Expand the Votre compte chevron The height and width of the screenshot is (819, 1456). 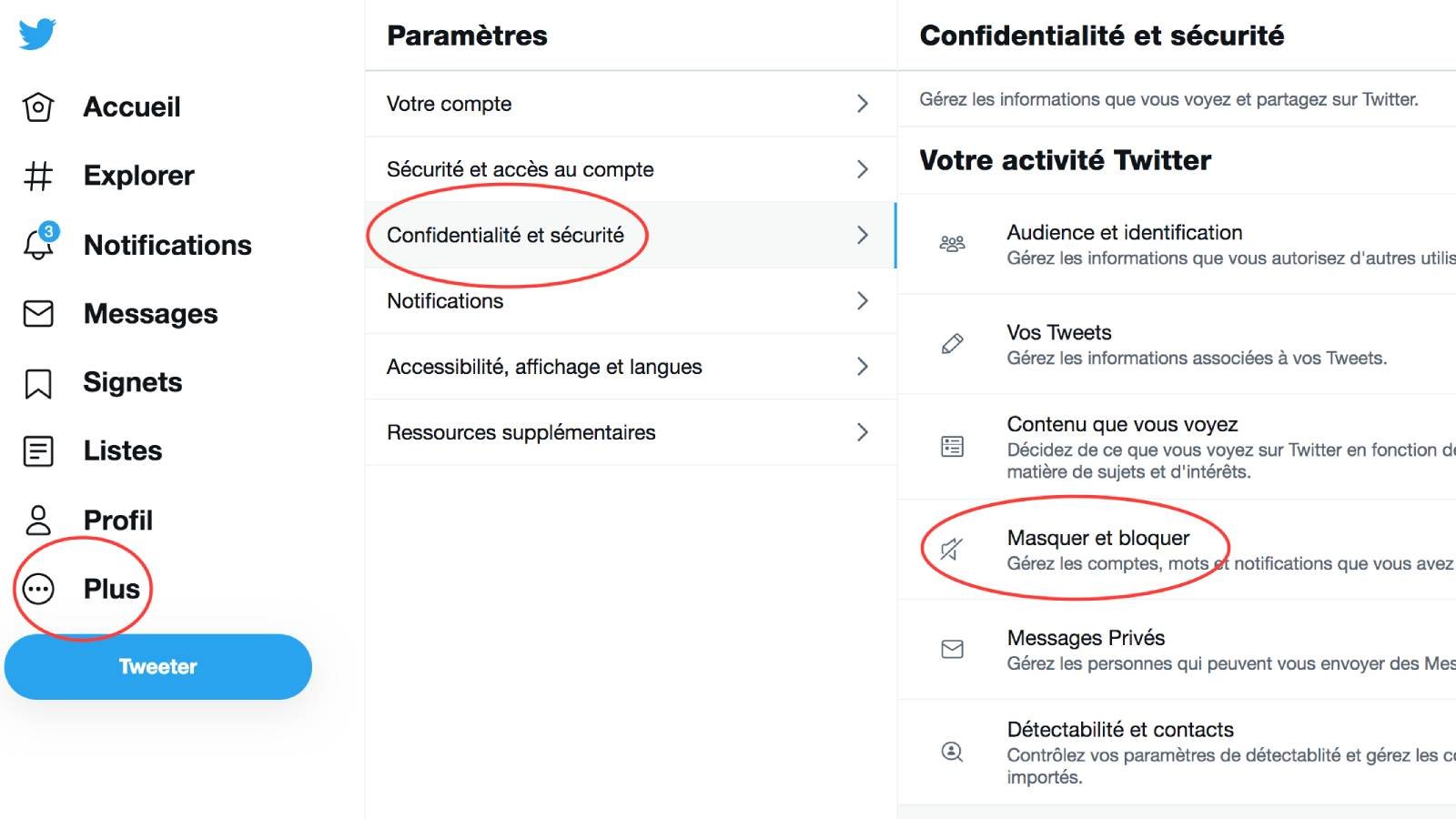coord(862,104)
